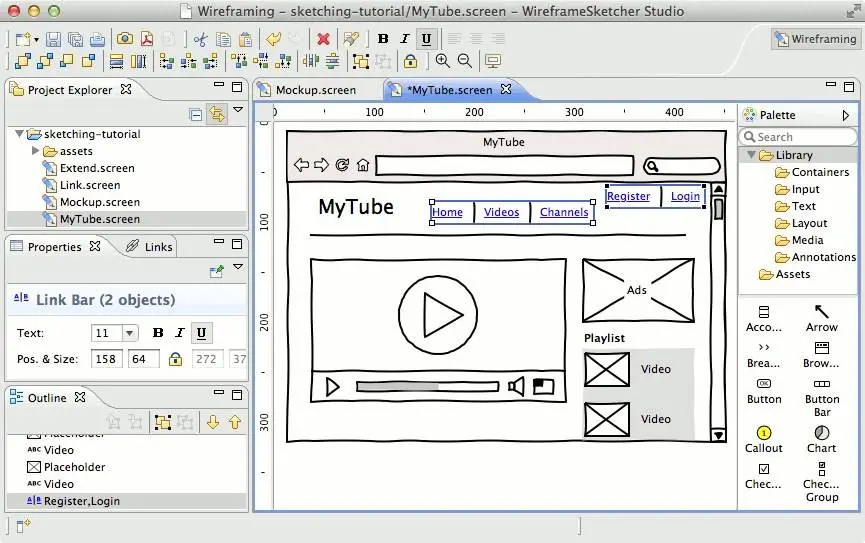Screen dimensions: 865x543
Task: Open Properties view menu triangle
Action: pos(238,267)
